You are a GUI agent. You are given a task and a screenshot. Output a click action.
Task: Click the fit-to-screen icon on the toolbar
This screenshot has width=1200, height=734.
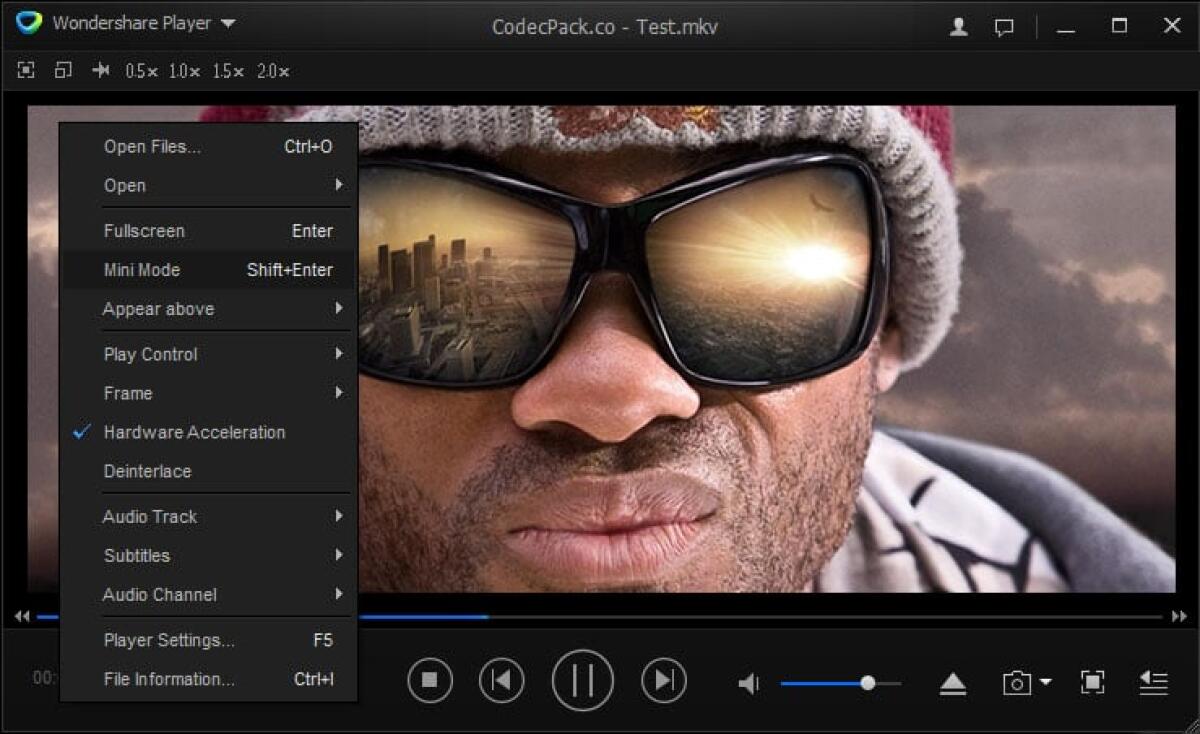click(24, 71)
